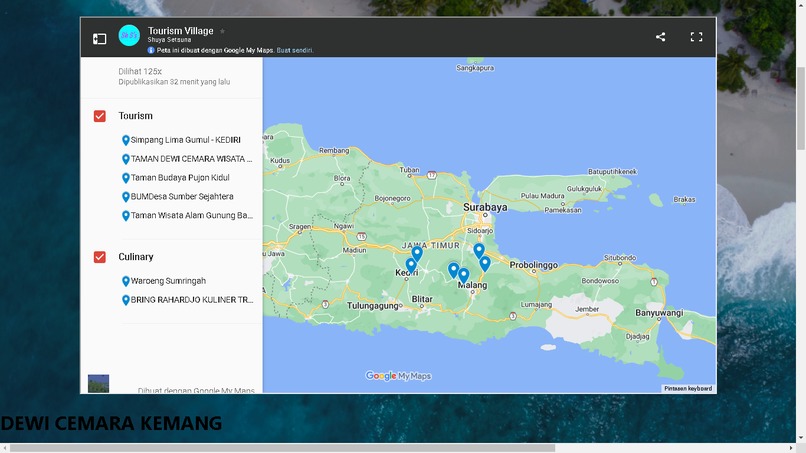Collapse the map legend panel icon
The height and width of the screenshot is (453, 806).
click(x=100, y=39)
